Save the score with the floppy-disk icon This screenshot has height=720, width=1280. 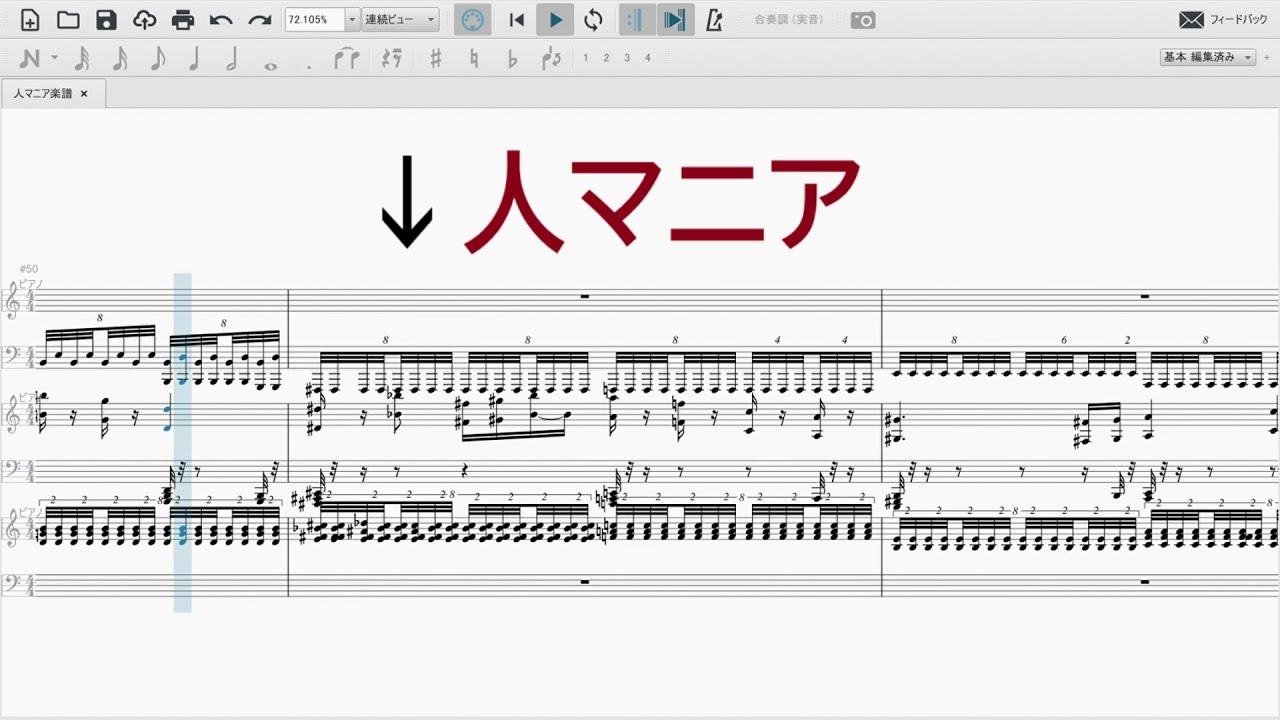tap(106, 20)
